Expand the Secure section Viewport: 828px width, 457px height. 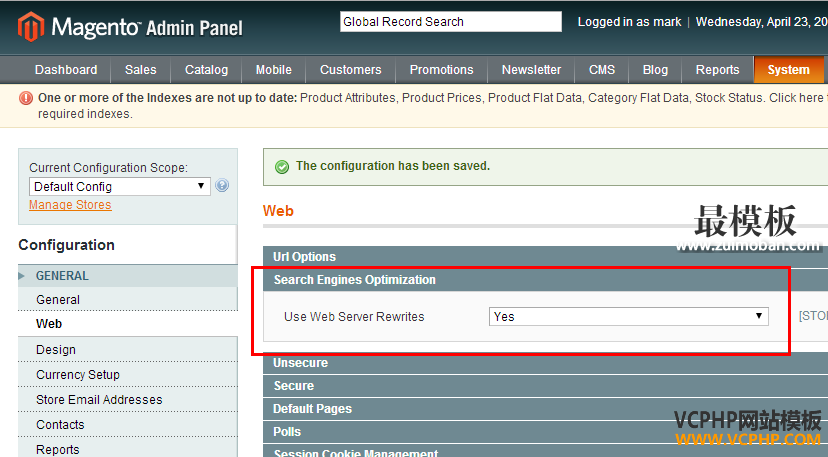click(545, 386)
